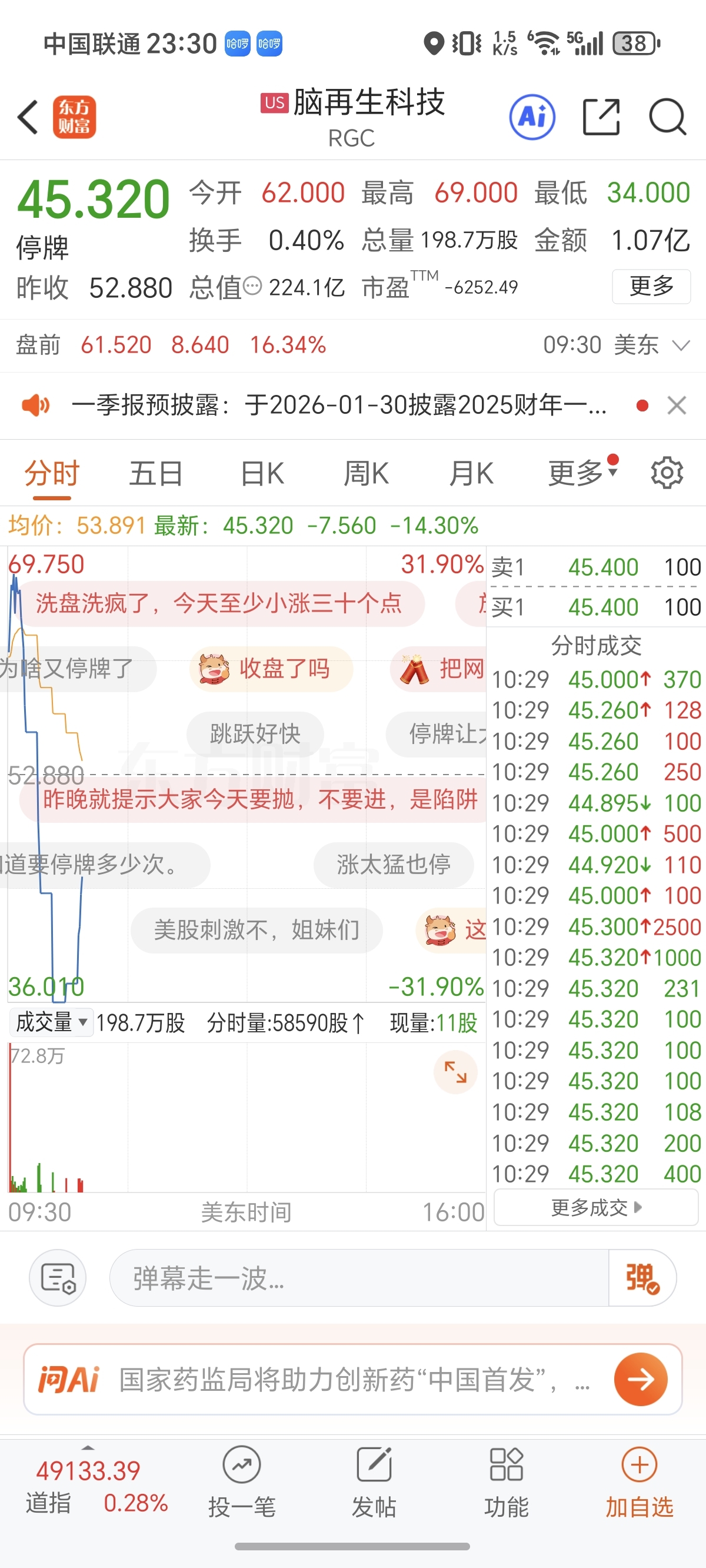The height and width of the screenshot is (1568, 706).
Task: Tap the 跳跃好快 danmaku comment
Action: coord(255,734)
